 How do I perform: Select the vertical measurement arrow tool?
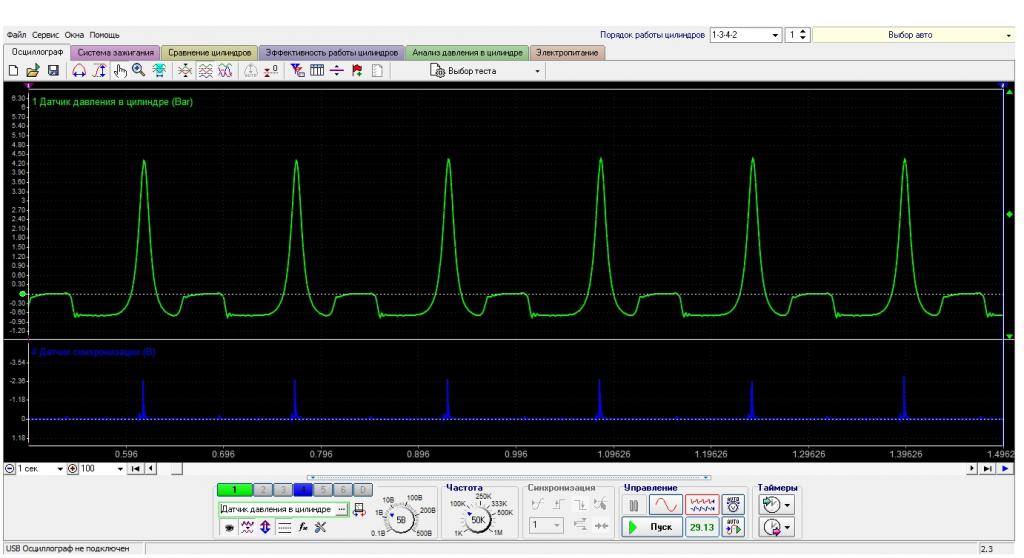click(99, 71)
